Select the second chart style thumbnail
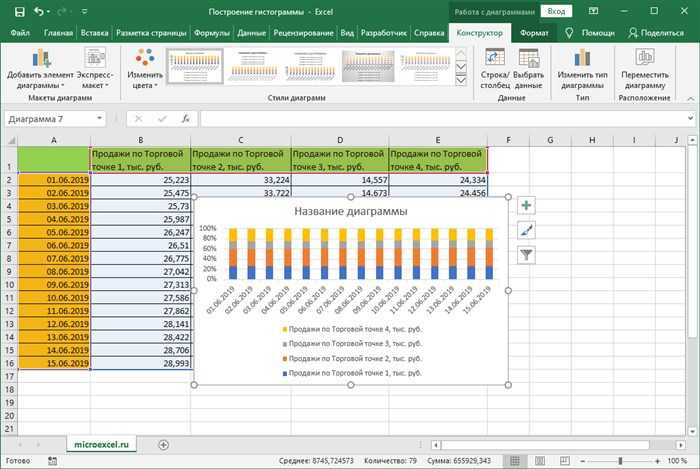This screenshot has width=700, height=469. pyautogui.click(x=253, y=66)
